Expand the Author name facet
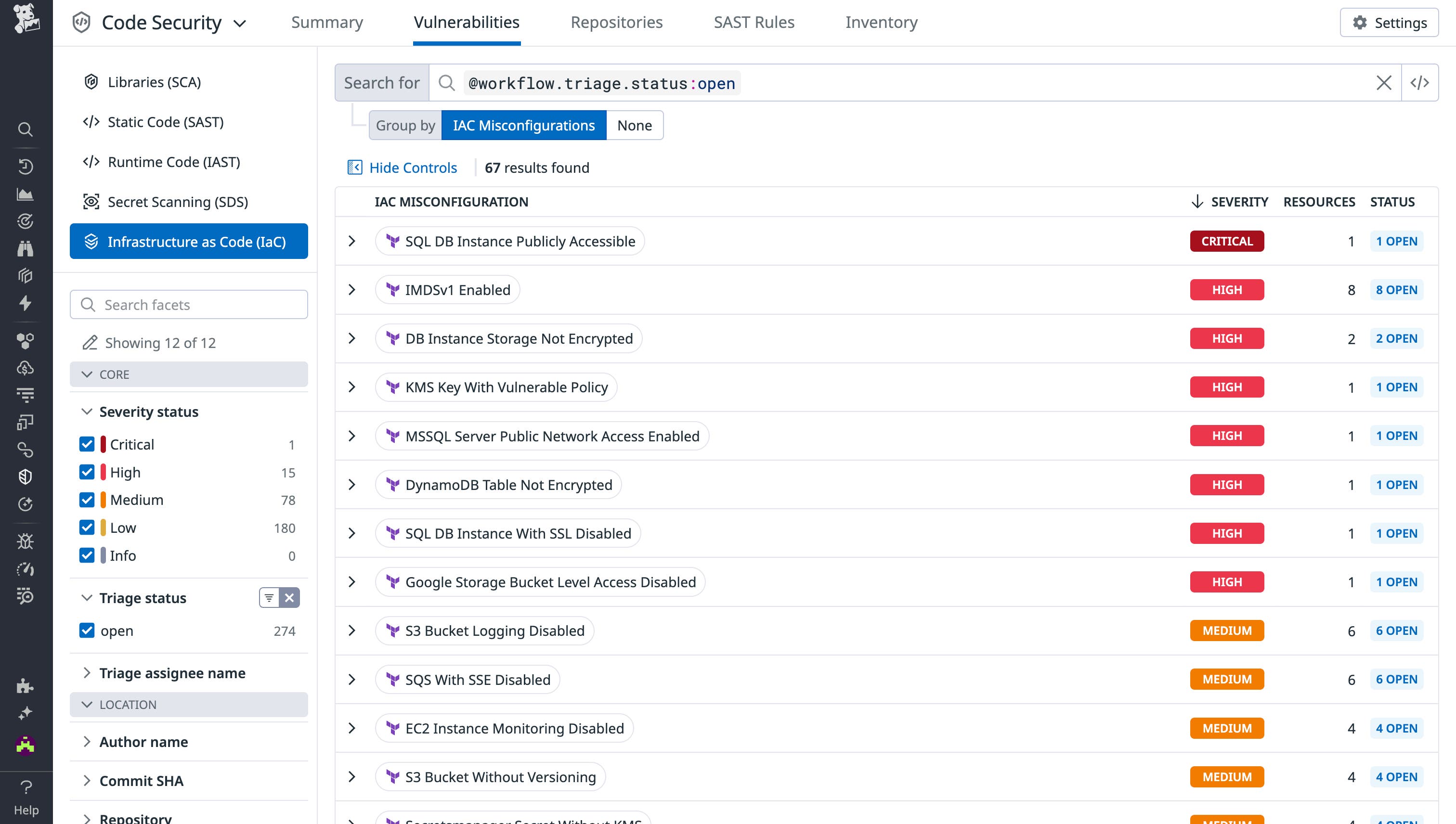This screenshot has width=1456, height=824. (x=88, y=741)
